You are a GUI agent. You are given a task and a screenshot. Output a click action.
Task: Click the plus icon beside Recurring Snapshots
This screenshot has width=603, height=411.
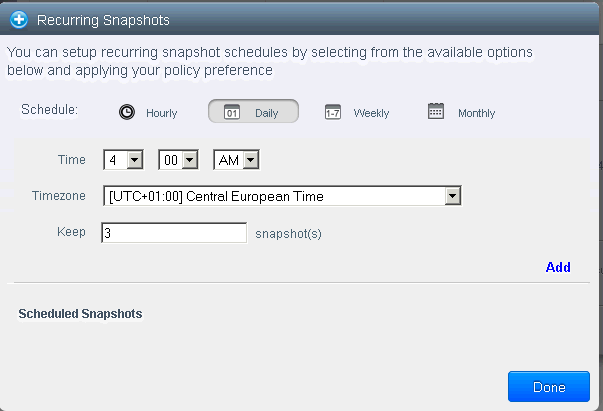point(19,19)
